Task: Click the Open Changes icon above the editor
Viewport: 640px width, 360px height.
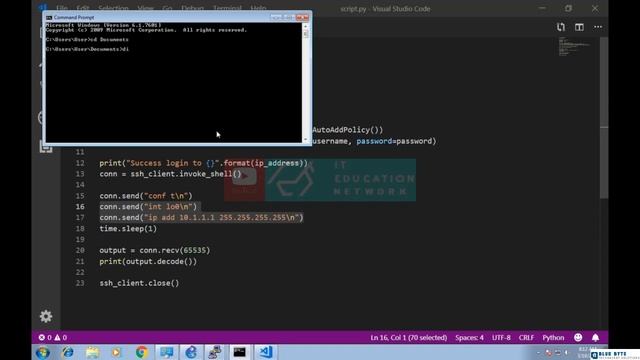Action: 561,27
